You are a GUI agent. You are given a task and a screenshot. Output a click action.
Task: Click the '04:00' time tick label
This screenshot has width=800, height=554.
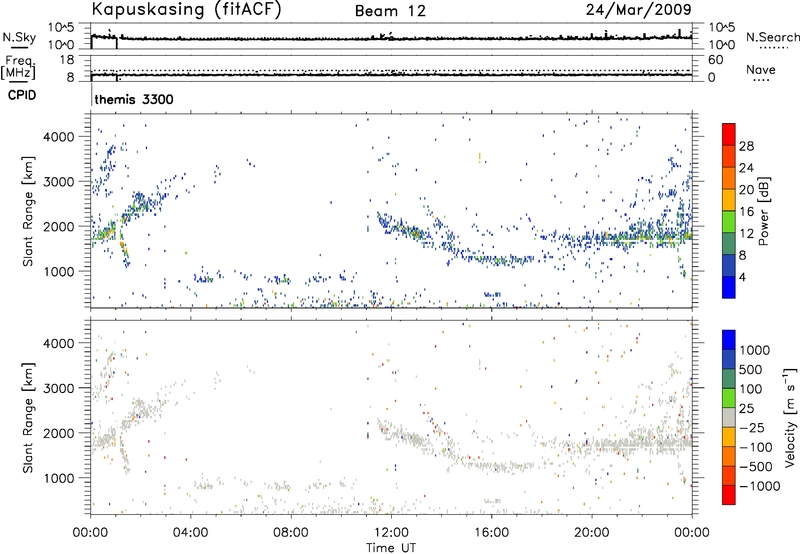coord(190,533)
